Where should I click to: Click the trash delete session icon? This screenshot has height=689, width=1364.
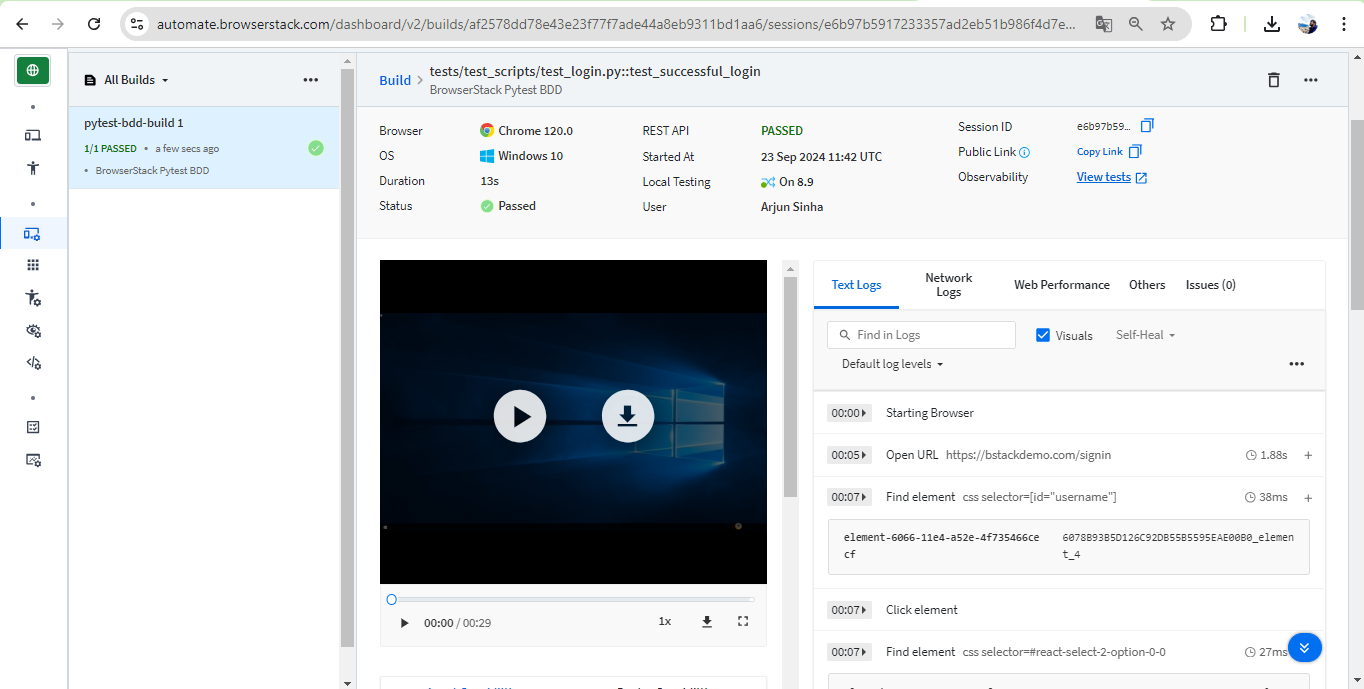point(1273,80)
